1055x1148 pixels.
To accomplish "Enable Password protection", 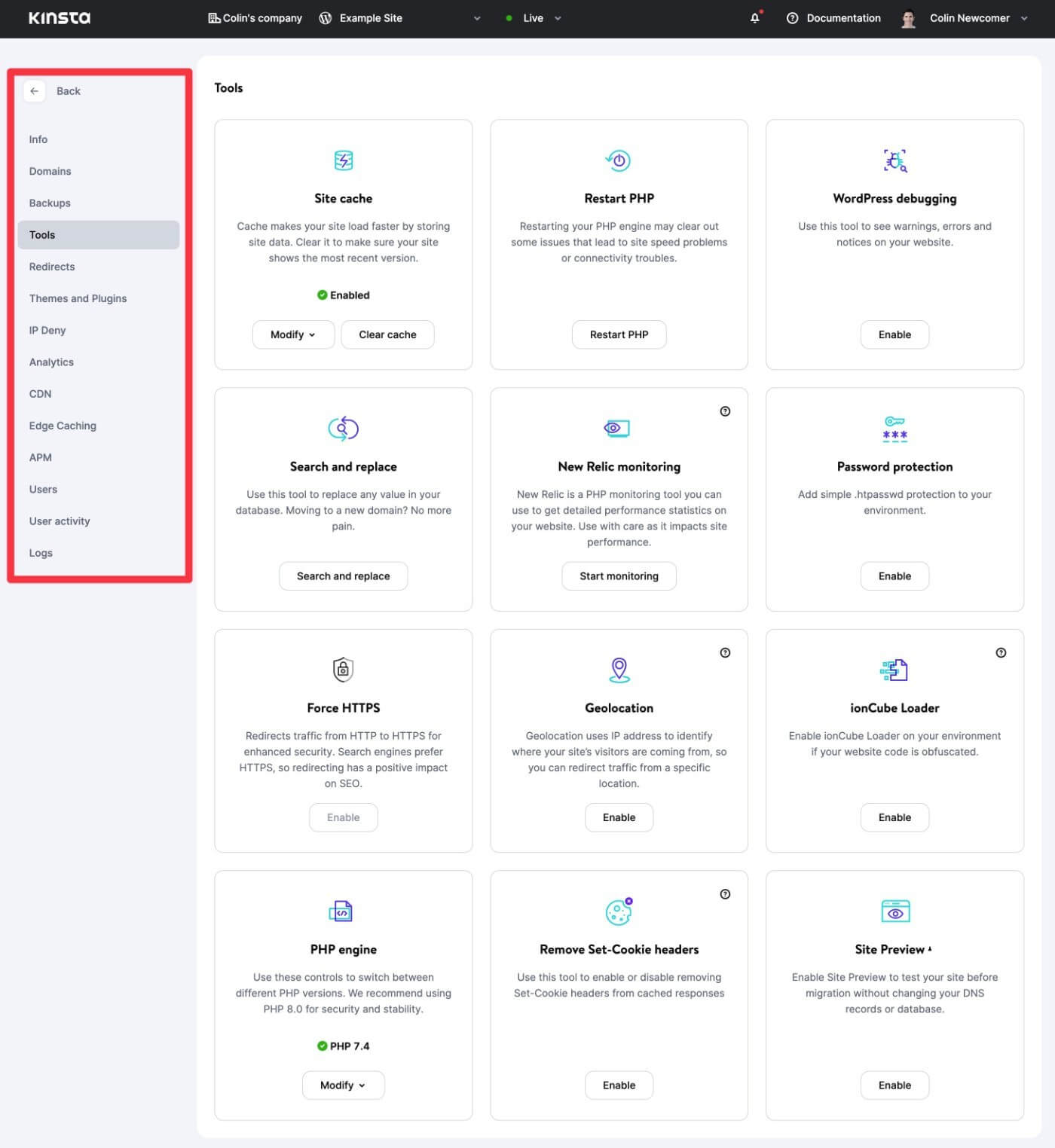I will pos(894,576).
